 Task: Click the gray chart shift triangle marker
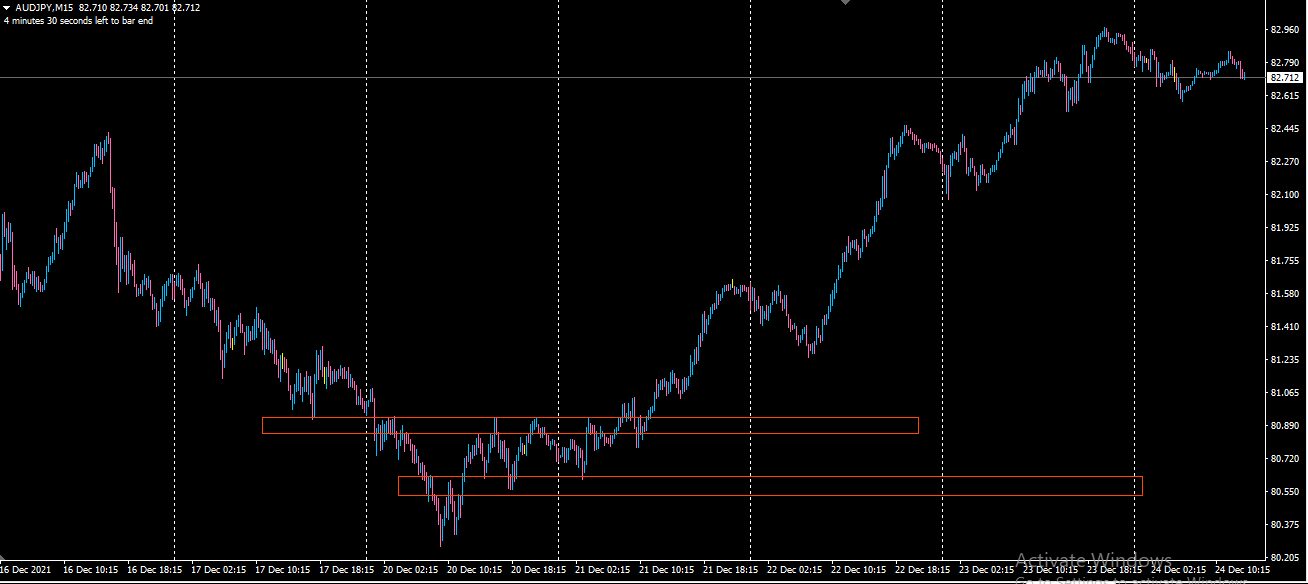846,3
